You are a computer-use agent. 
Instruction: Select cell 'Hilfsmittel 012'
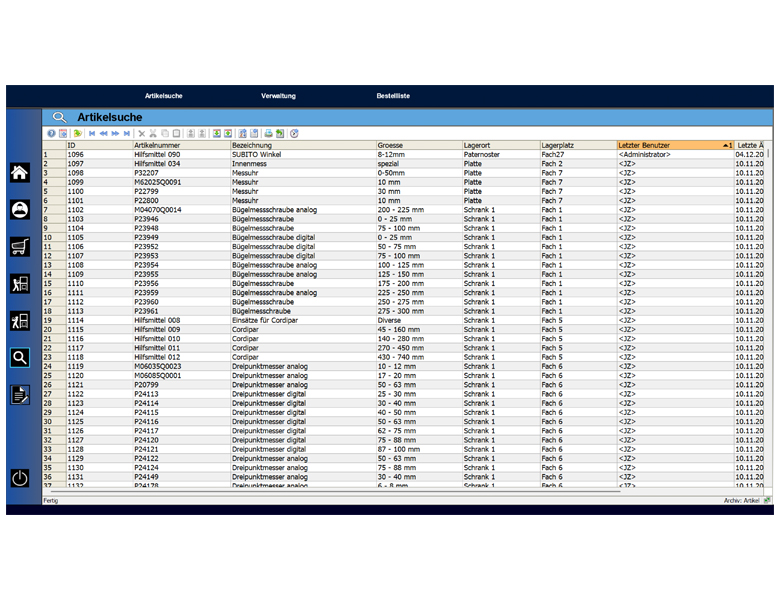pos(182,357)
